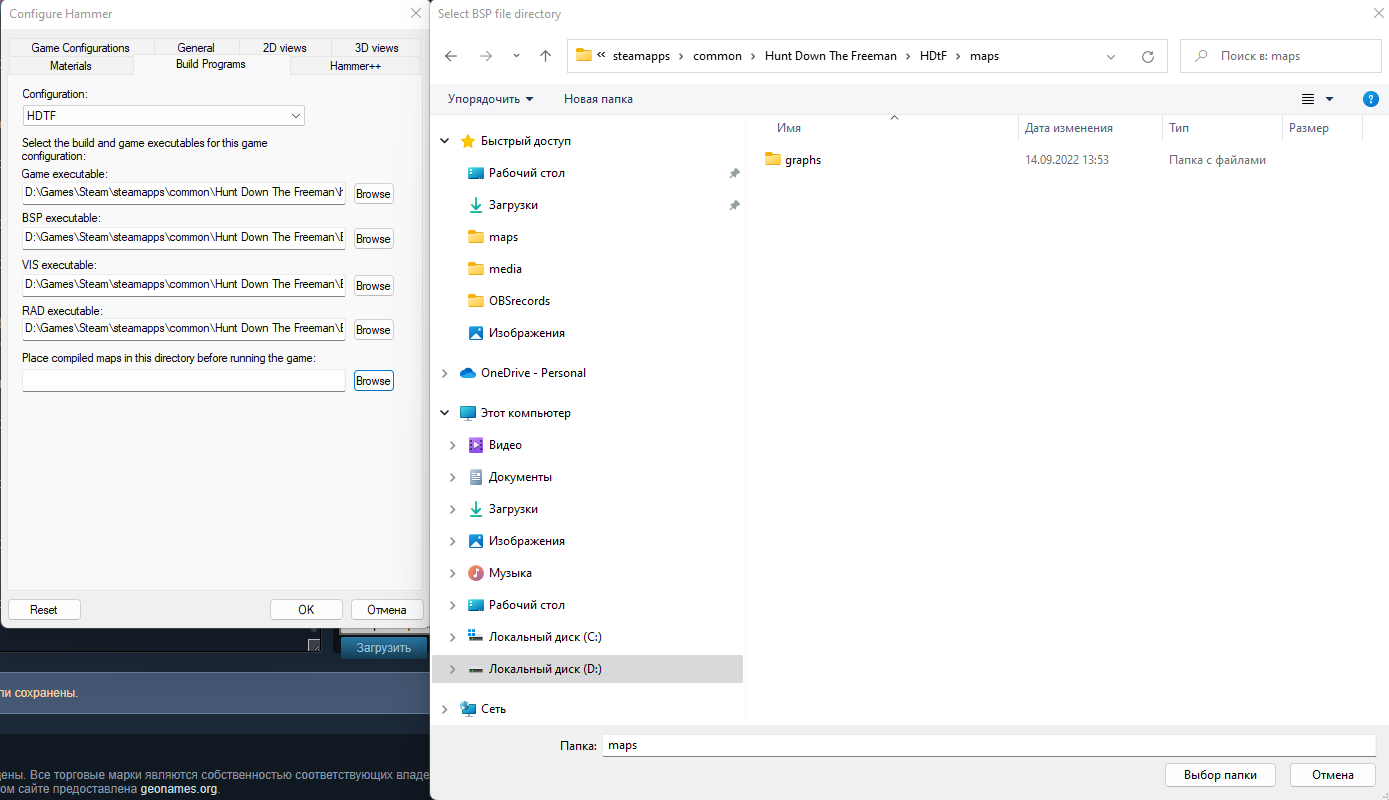Sort by the Дата изменения column
The image size is (1389, 800).
(x=1068, y=128)
